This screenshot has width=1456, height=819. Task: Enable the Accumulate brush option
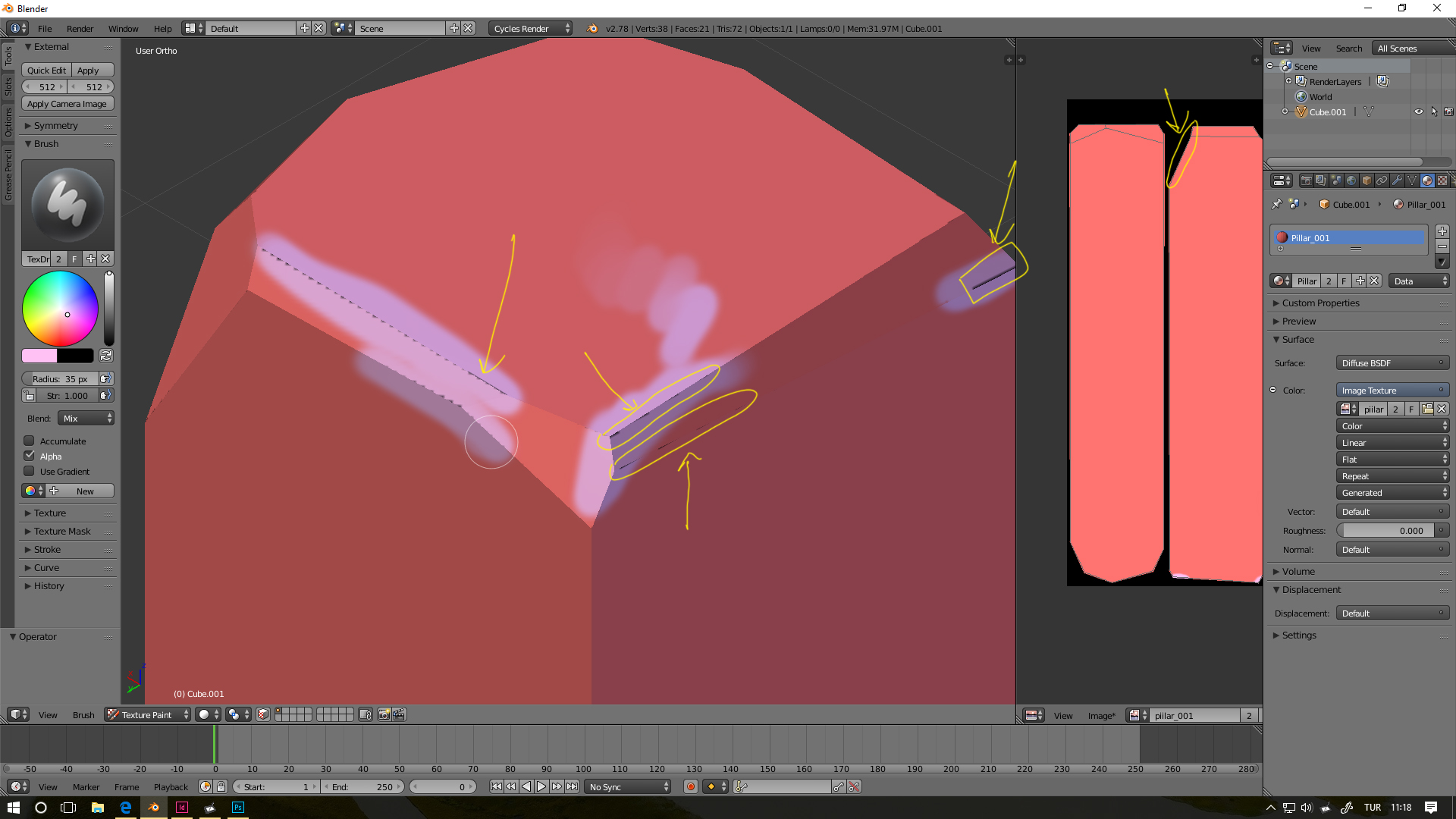pos(29,441)
